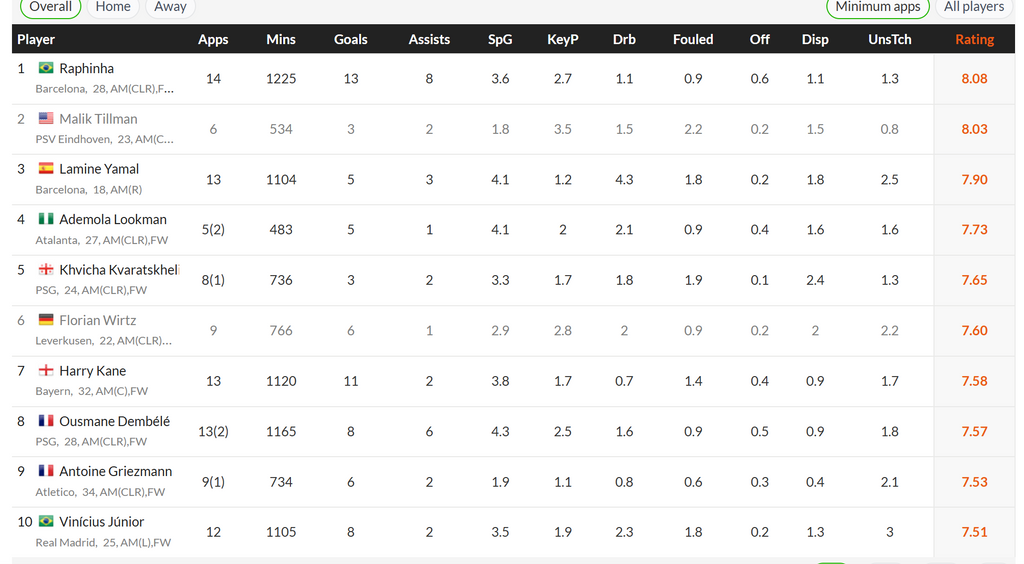The height and width of the screenshot is (564, 1024).
Task: Sort by Mins column header
Action: pyautogui.click(x=281, y=39)
